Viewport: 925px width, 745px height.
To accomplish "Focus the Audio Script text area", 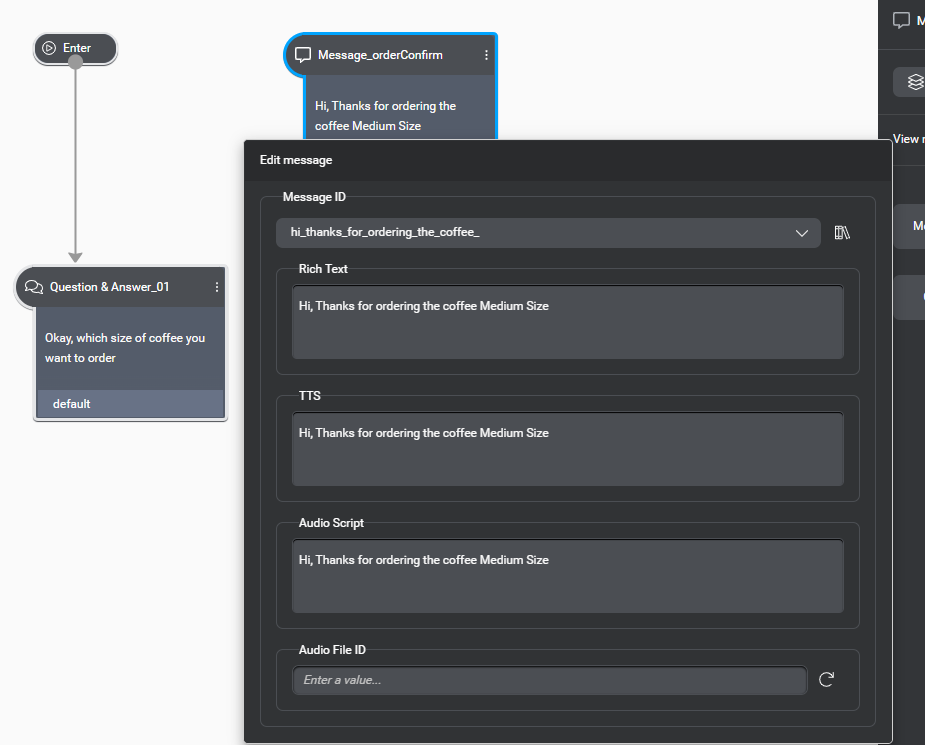I will pos(567,576).
